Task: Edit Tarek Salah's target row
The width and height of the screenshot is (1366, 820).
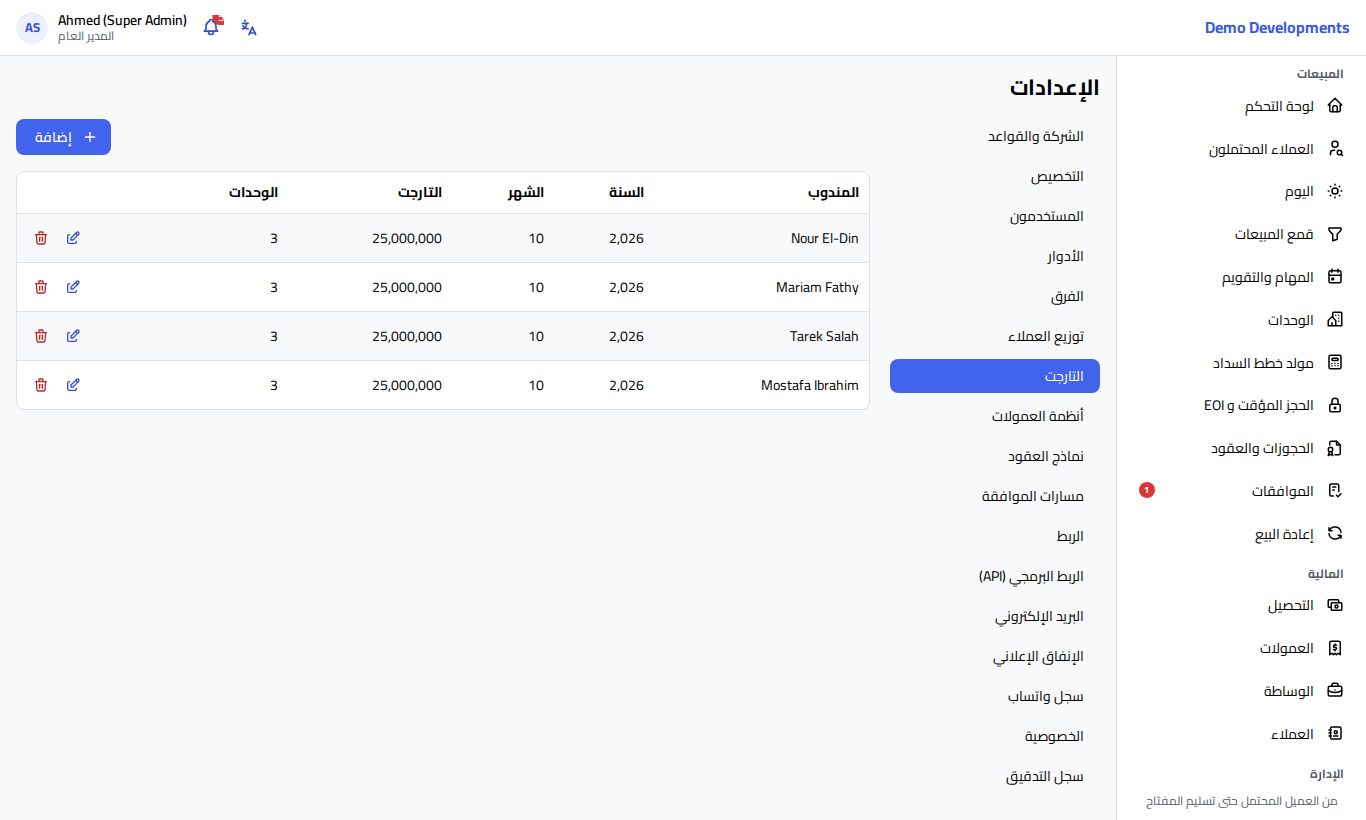Action: pyautogui.click(x=73, y=336)
